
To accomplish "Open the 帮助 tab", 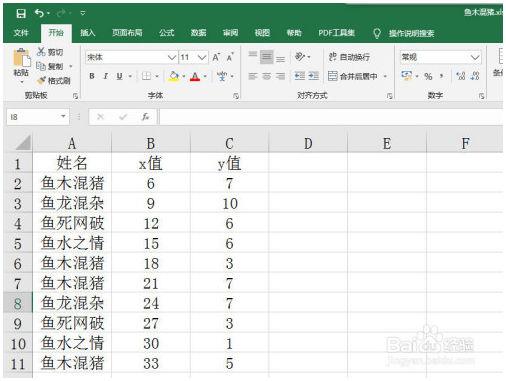I will 294,33.
